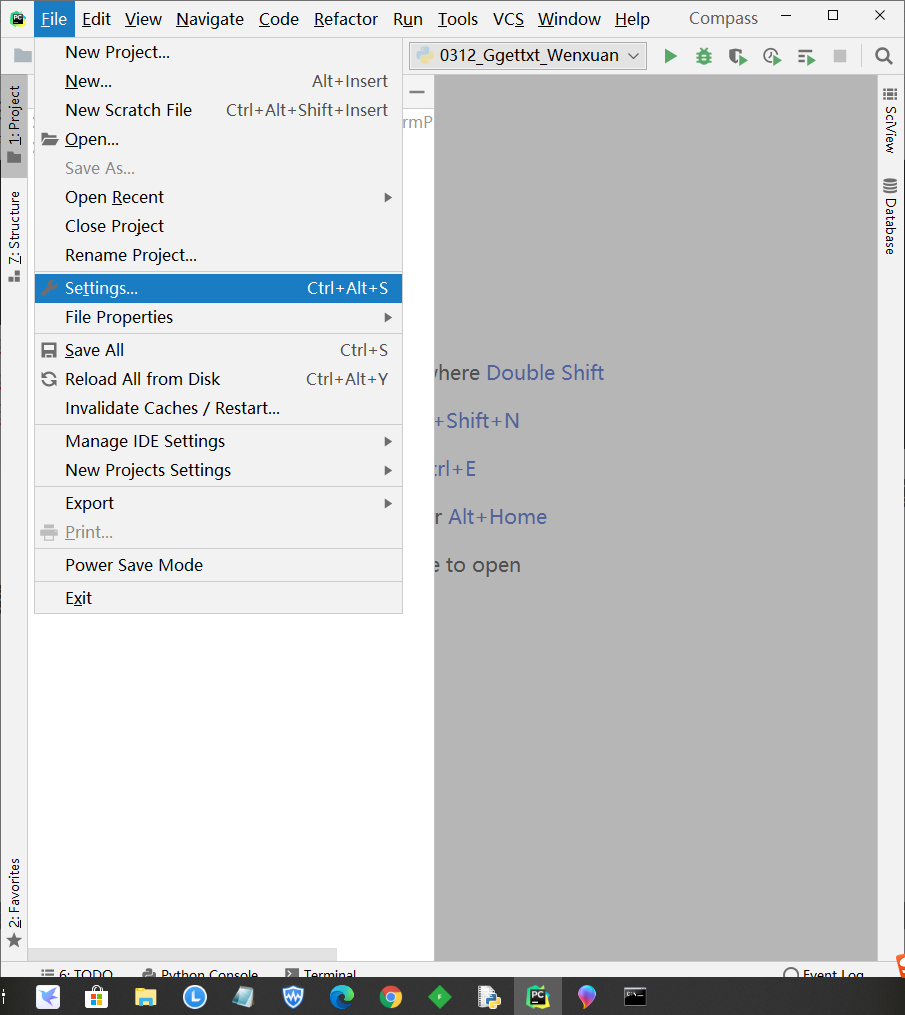Expand the Open Recent submenu

pos(218,197)
